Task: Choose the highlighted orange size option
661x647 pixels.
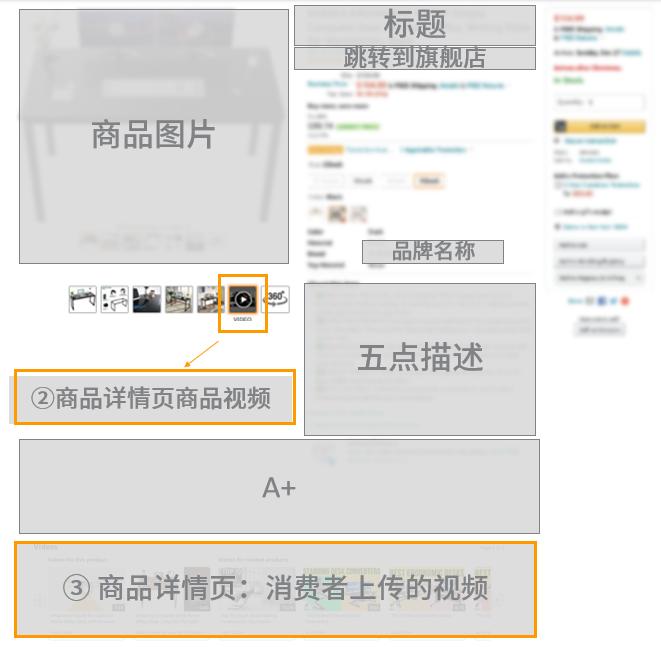Action: (429, 181)
